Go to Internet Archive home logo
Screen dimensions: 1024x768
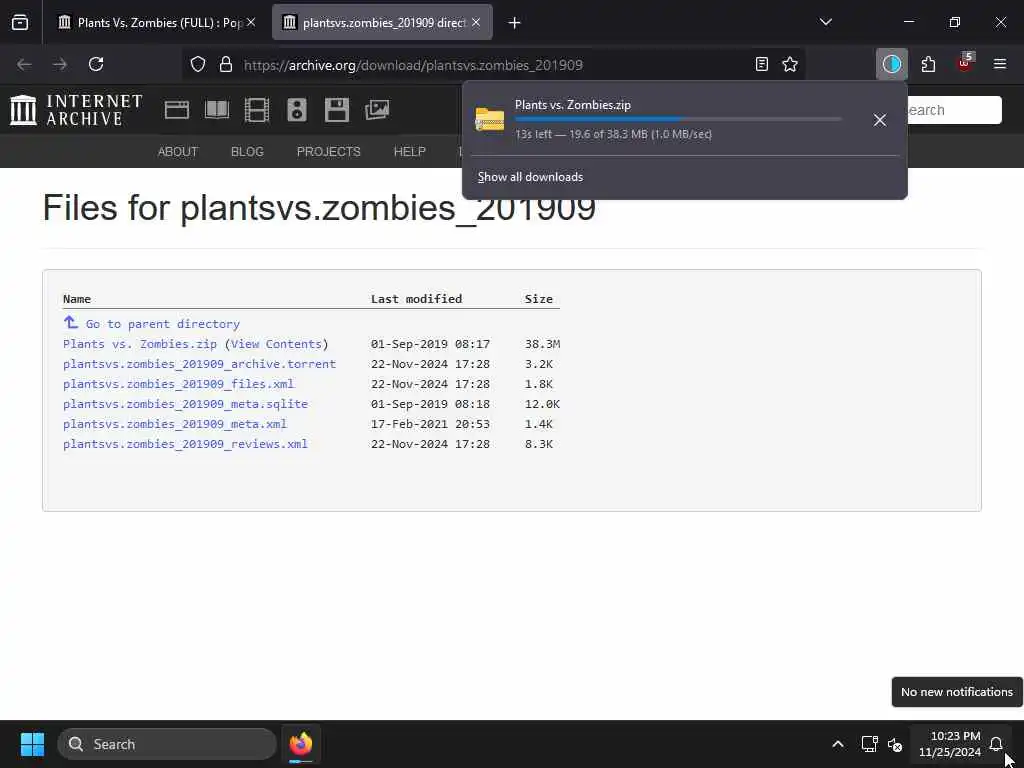76,110
